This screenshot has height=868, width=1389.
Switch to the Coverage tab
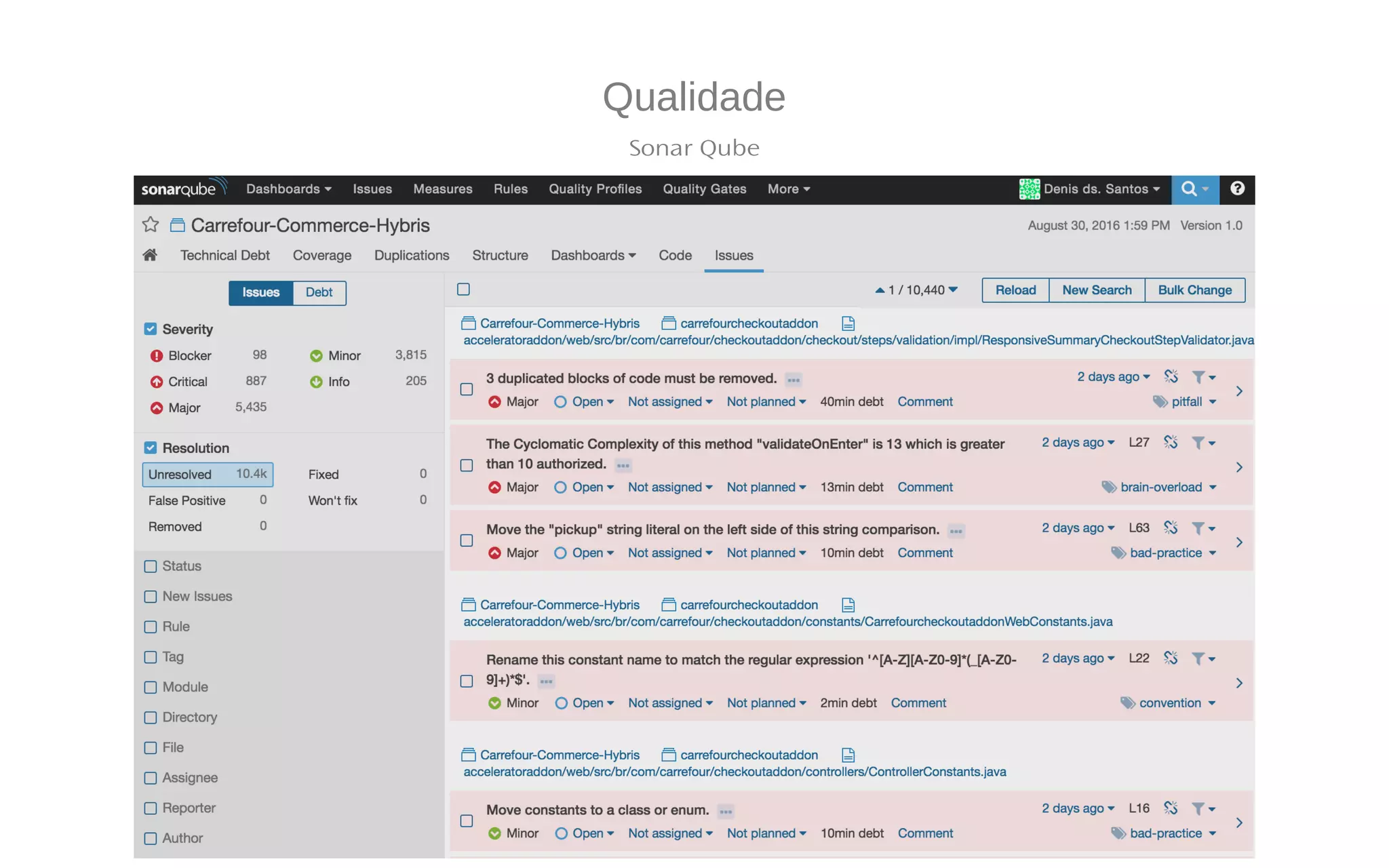tap(322, 255)
